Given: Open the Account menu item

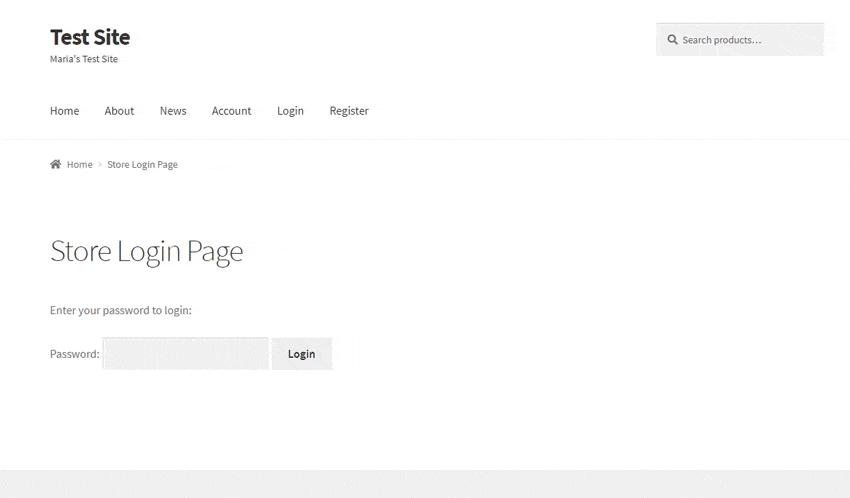Looking at the screenshot, I should [231, 111].
